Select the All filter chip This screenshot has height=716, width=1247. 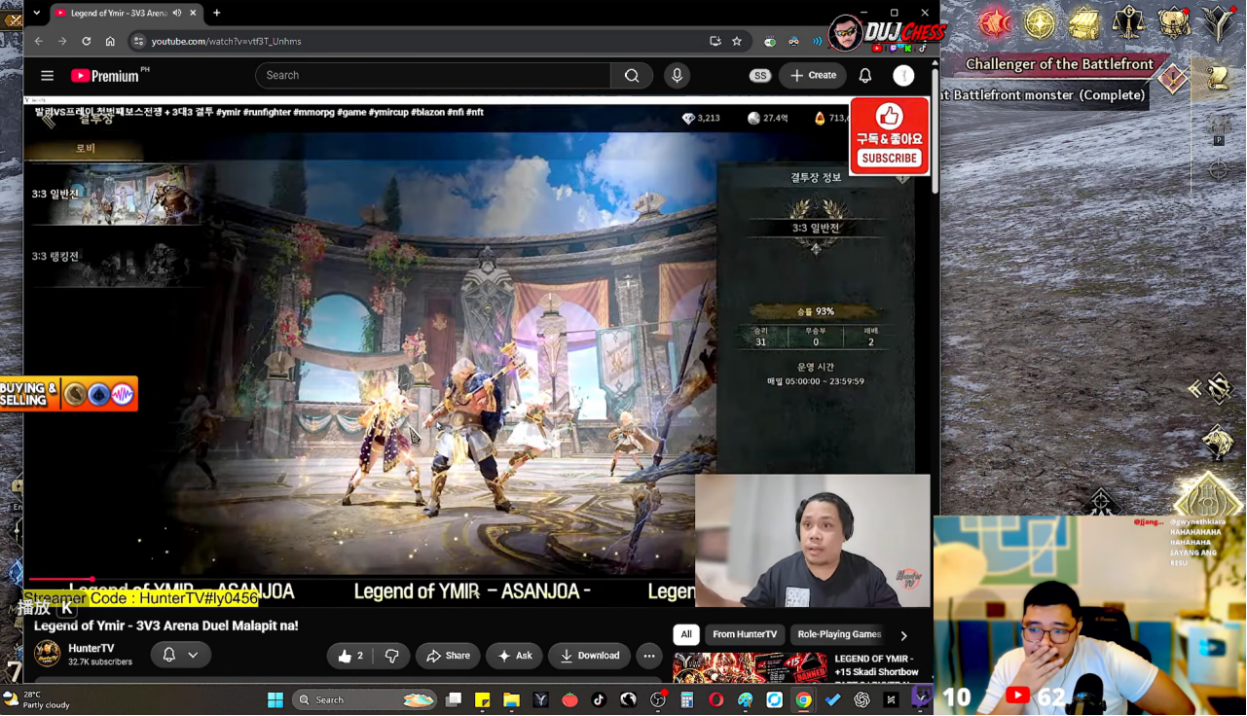click(x=686, y=634)
